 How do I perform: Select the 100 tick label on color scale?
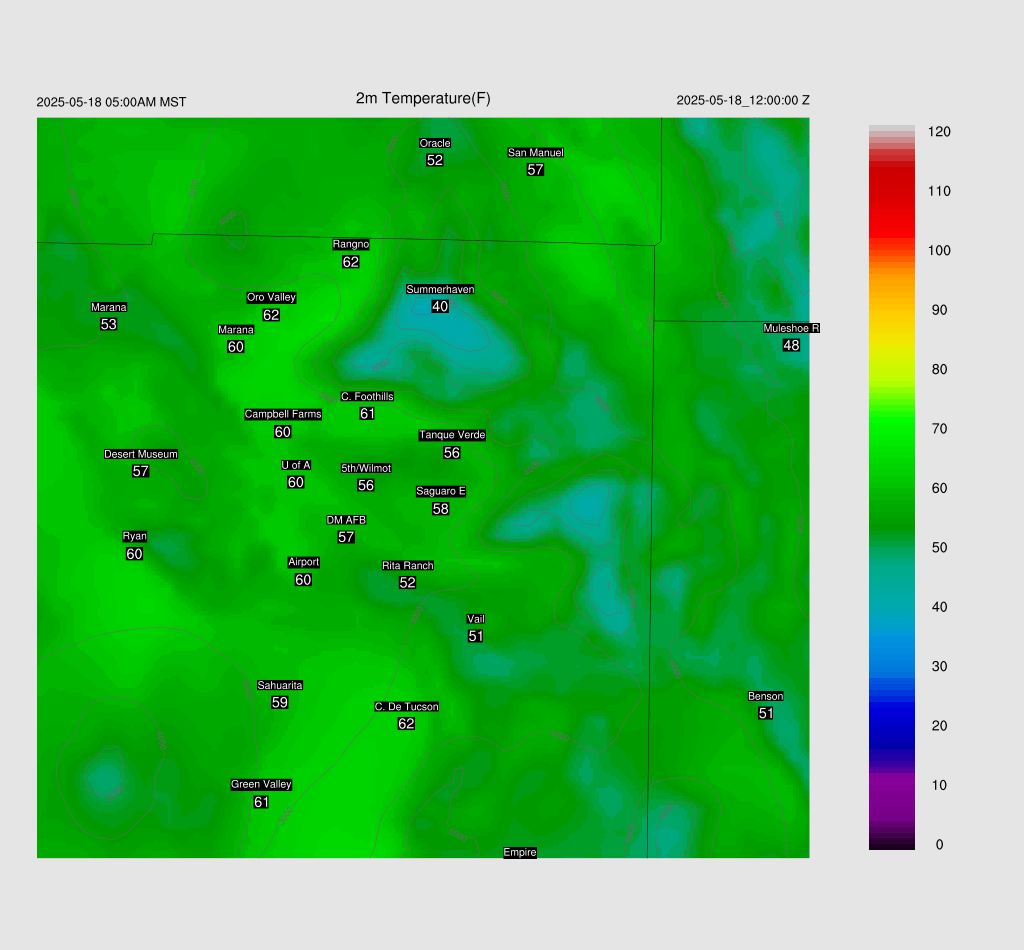939,251
